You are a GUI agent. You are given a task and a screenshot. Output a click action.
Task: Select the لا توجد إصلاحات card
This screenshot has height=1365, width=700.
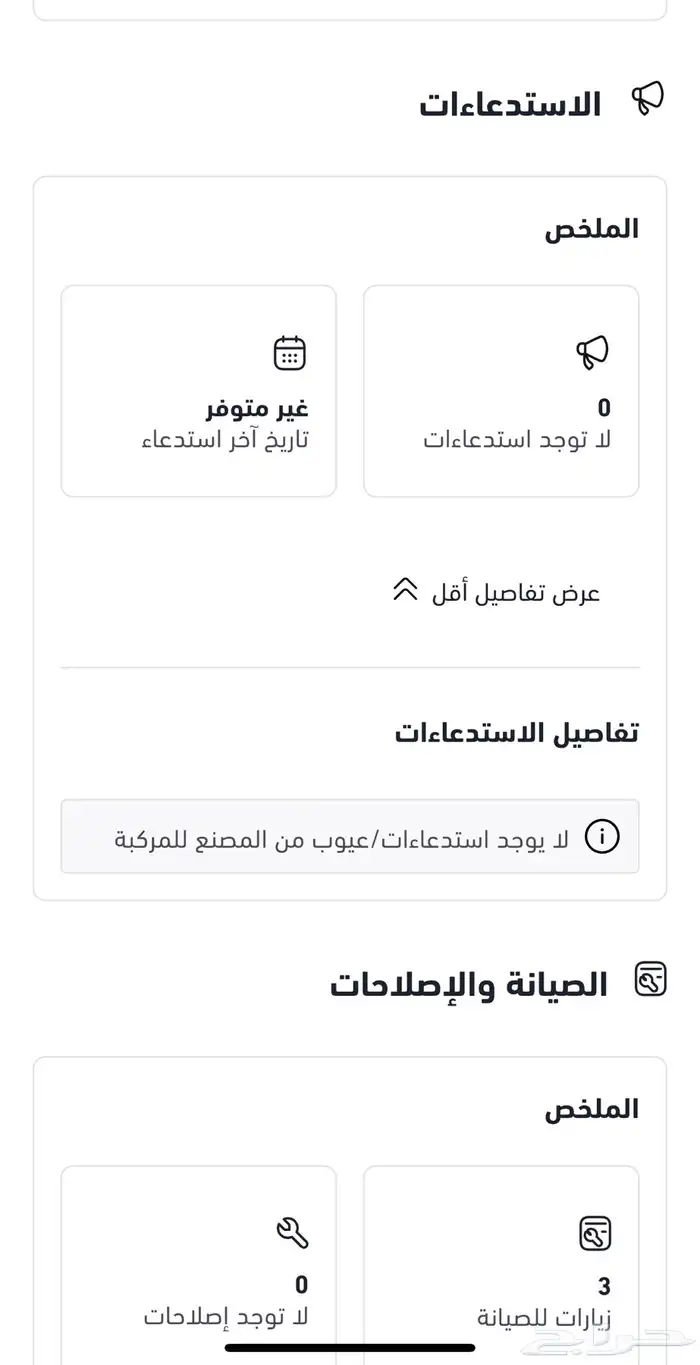click(199, 1265)
